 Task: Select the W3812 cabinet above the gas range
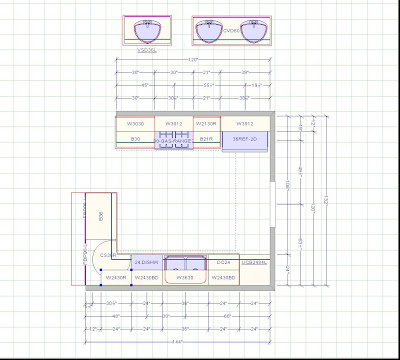pyautogui.click(x=174, y=124)
